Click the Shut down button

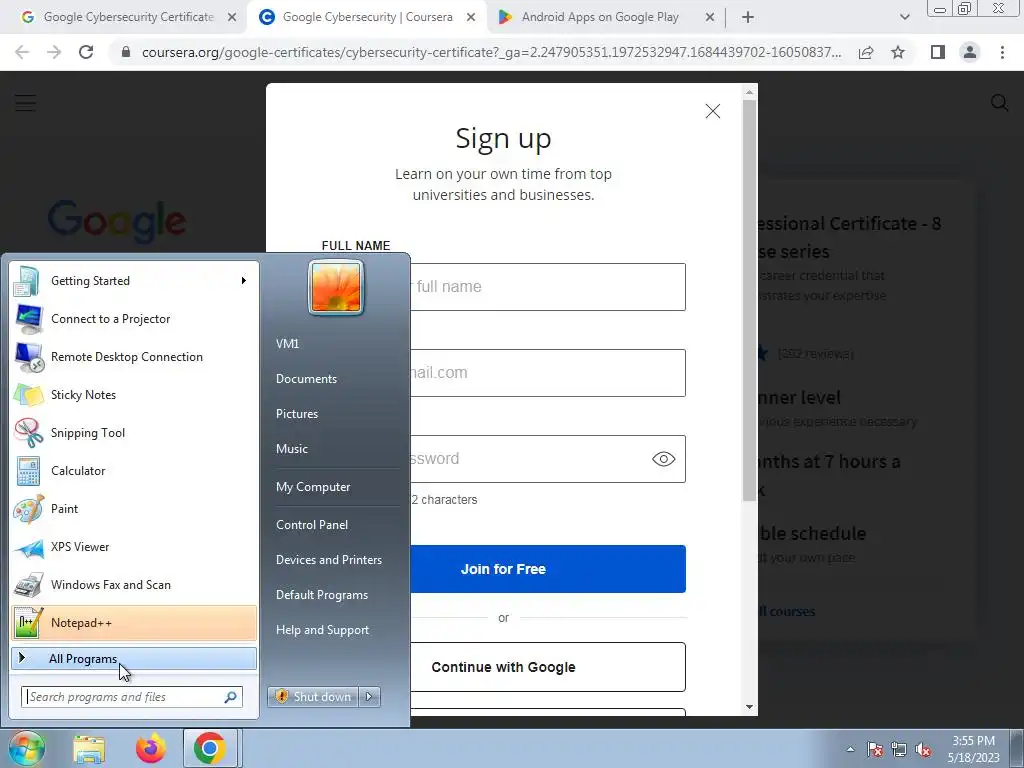[313, 697]
